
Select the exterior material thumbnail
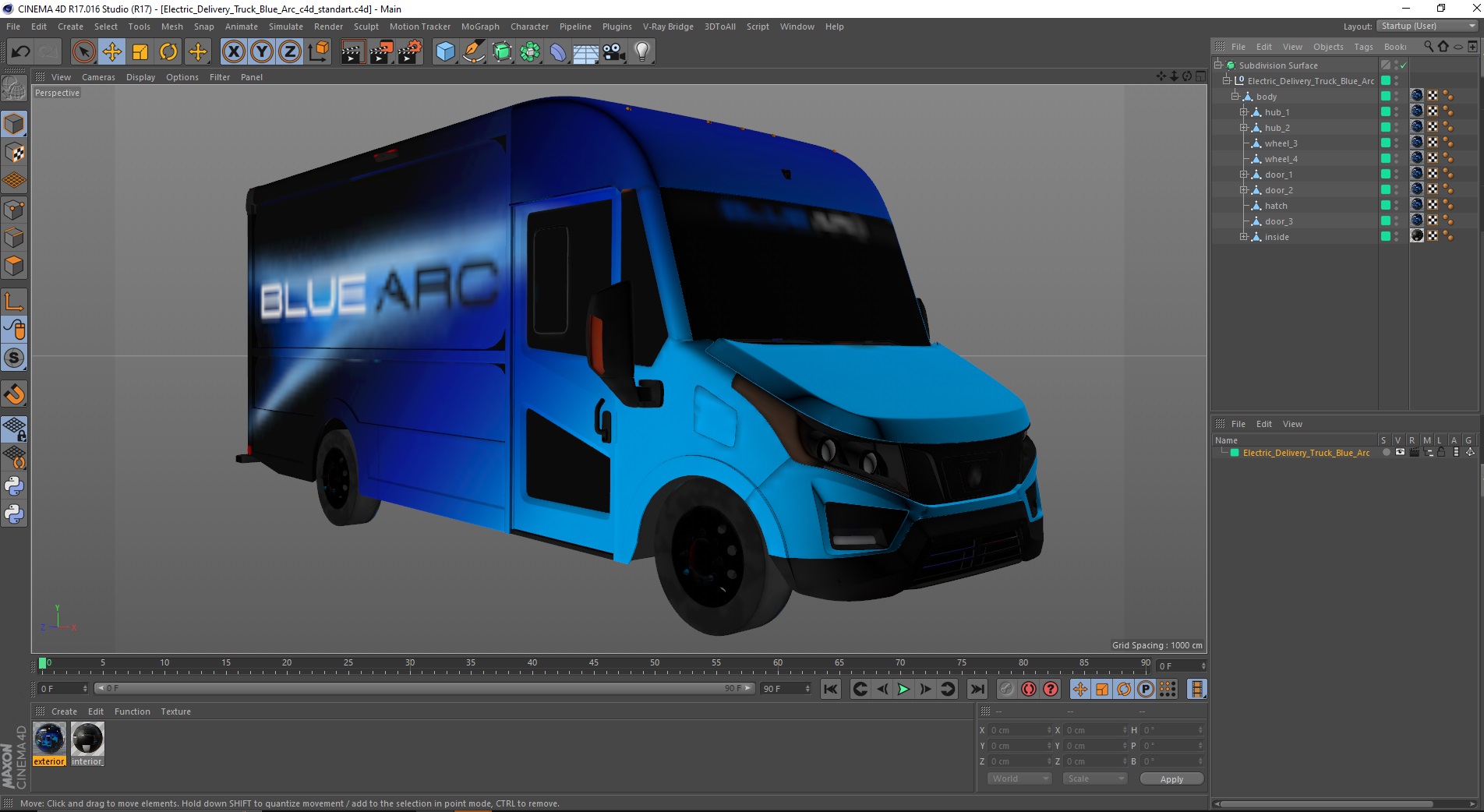[49, 738]
